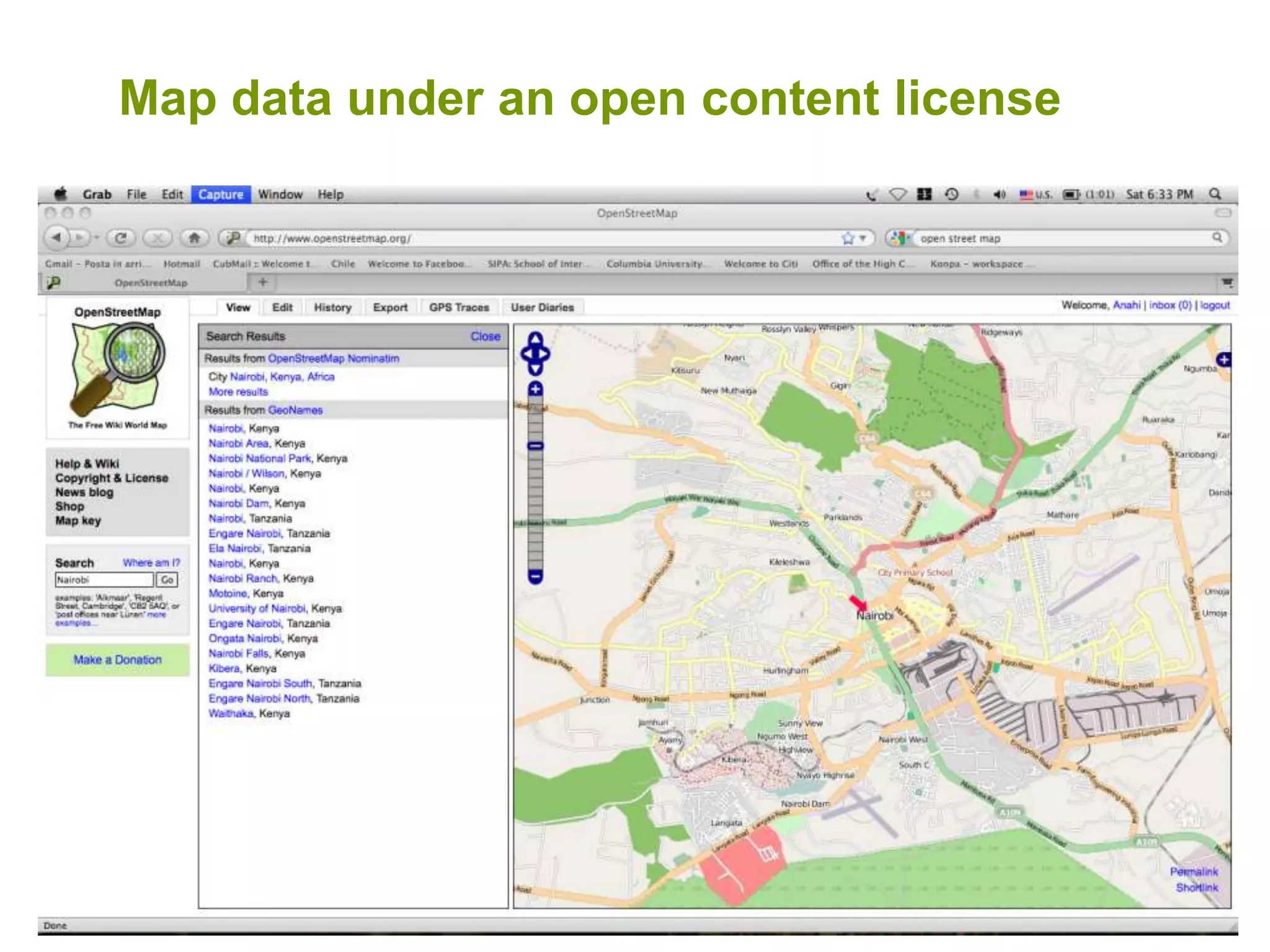Open the Kibera, Kenya result
The height and width of the screenshot is (952, 1270).
pyautogui.click(x=224, y=669)
